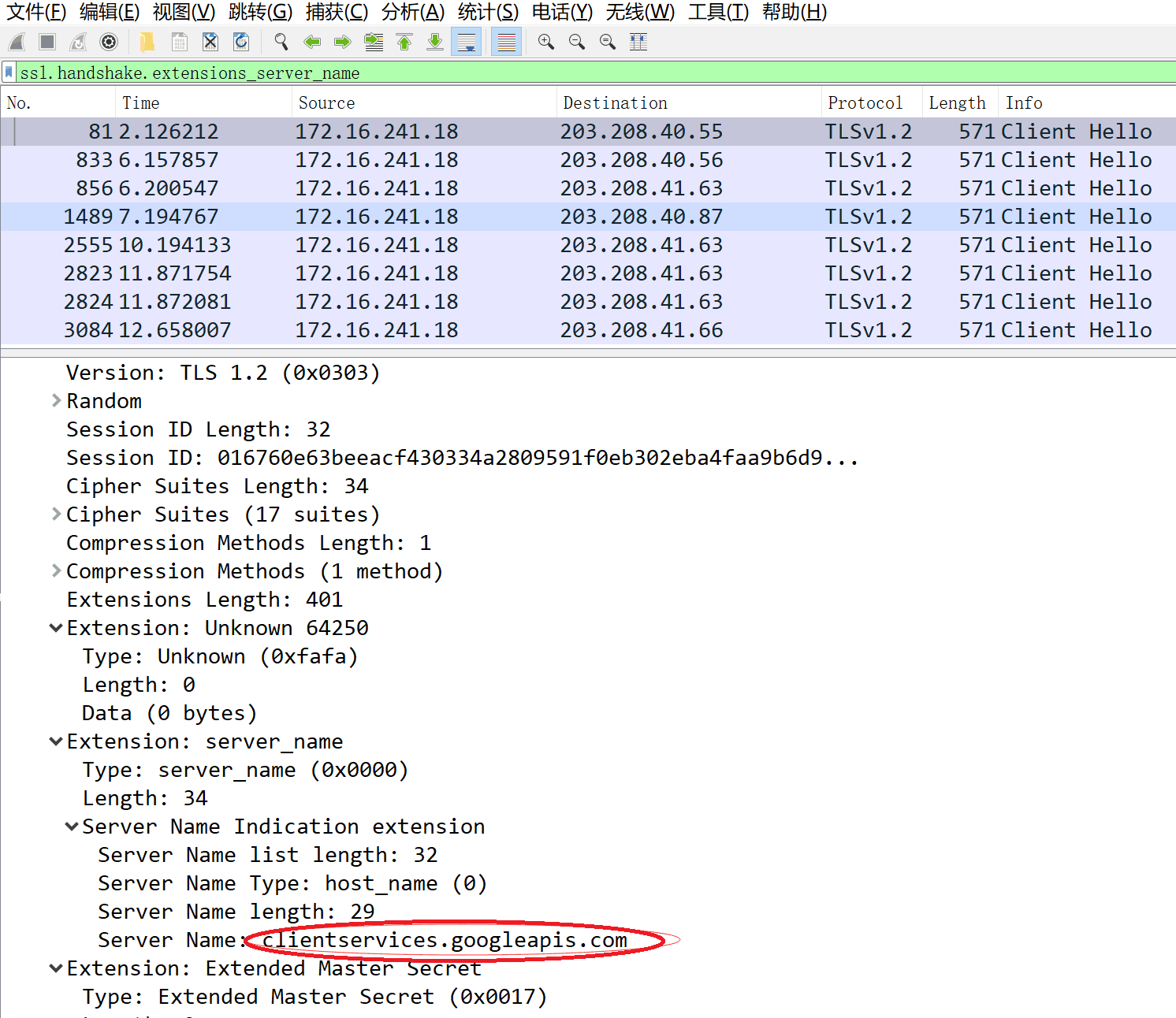Close the current capture file icon
1176x1018 pixels.
tap(210, 42)
